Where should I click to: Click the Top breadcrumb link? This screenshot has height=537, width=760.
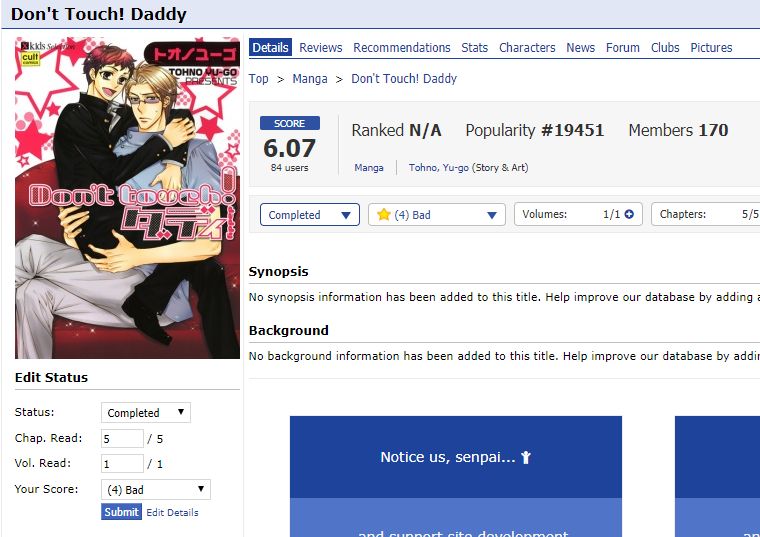[258, 79]
